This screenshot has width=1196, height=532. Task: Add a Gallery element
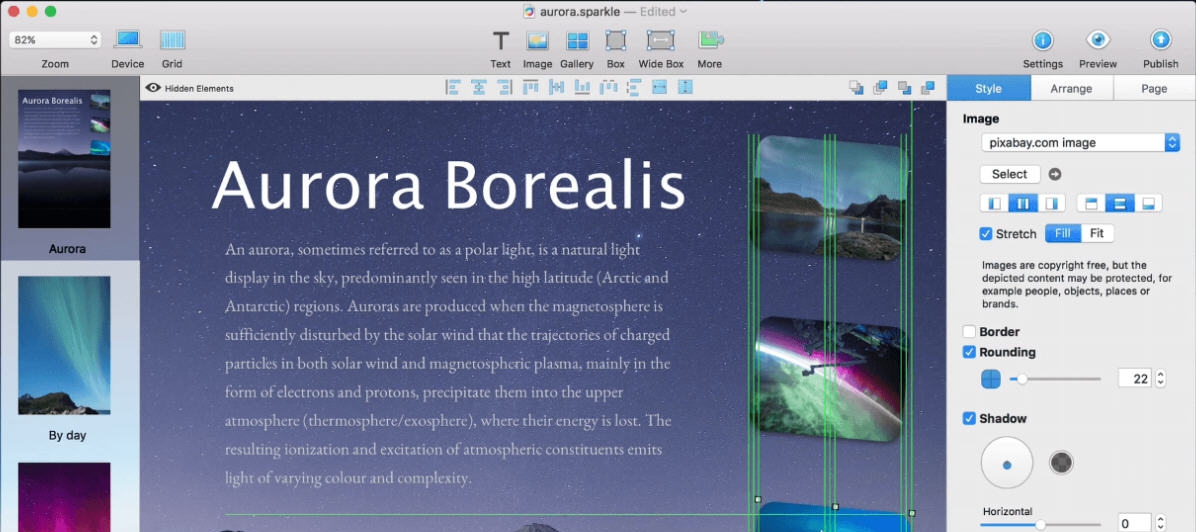coord(577,41)
